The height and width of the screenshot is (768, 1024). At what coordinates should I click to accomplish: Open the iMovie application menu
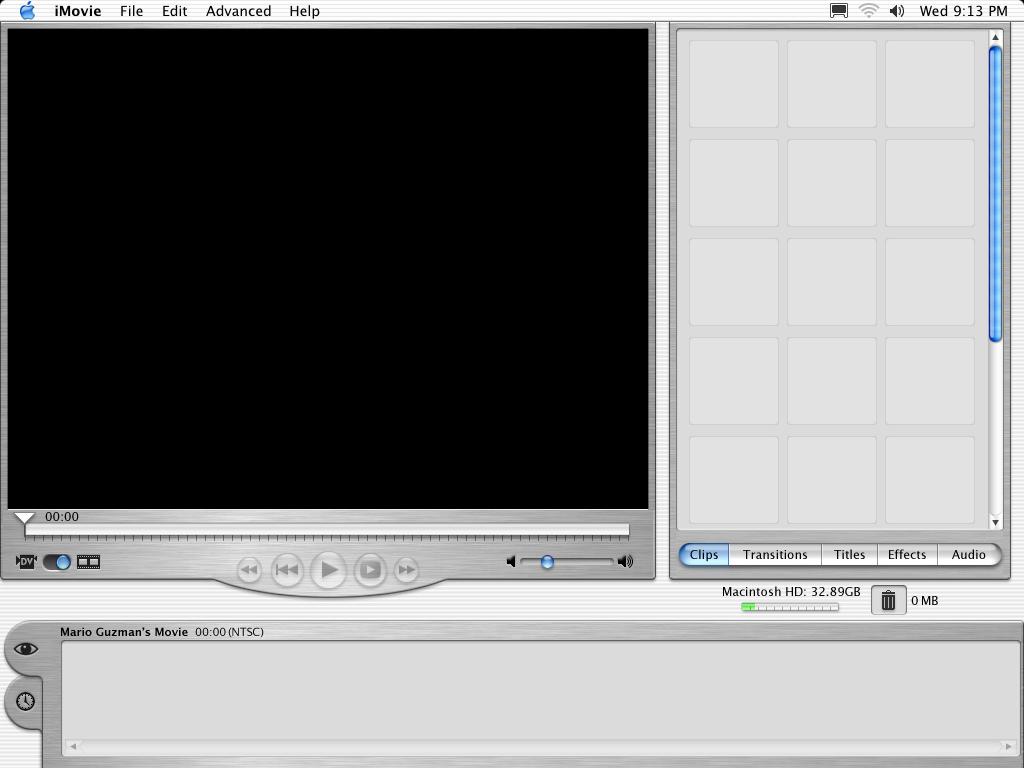click(78, 11)
